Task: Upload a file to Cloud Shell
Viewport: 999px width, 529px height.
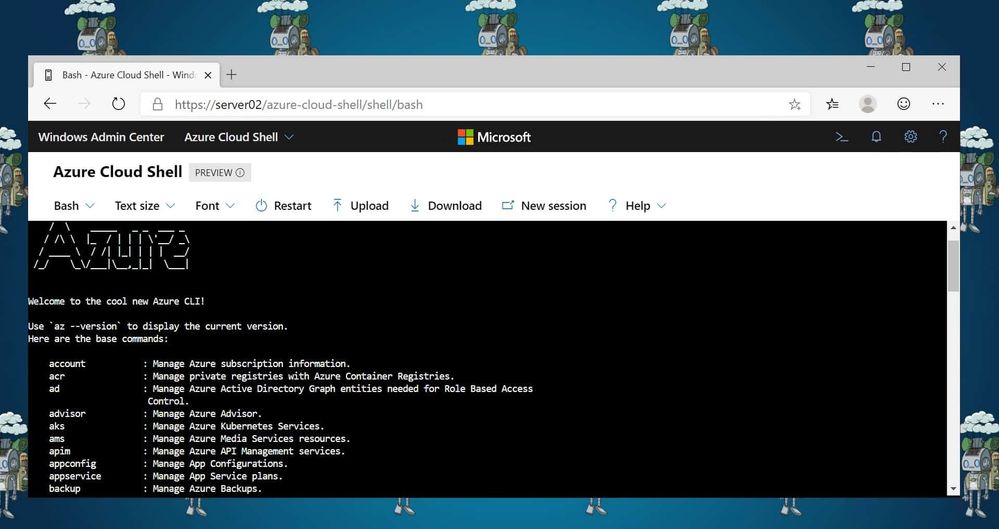Action: [x=360, y=206]
